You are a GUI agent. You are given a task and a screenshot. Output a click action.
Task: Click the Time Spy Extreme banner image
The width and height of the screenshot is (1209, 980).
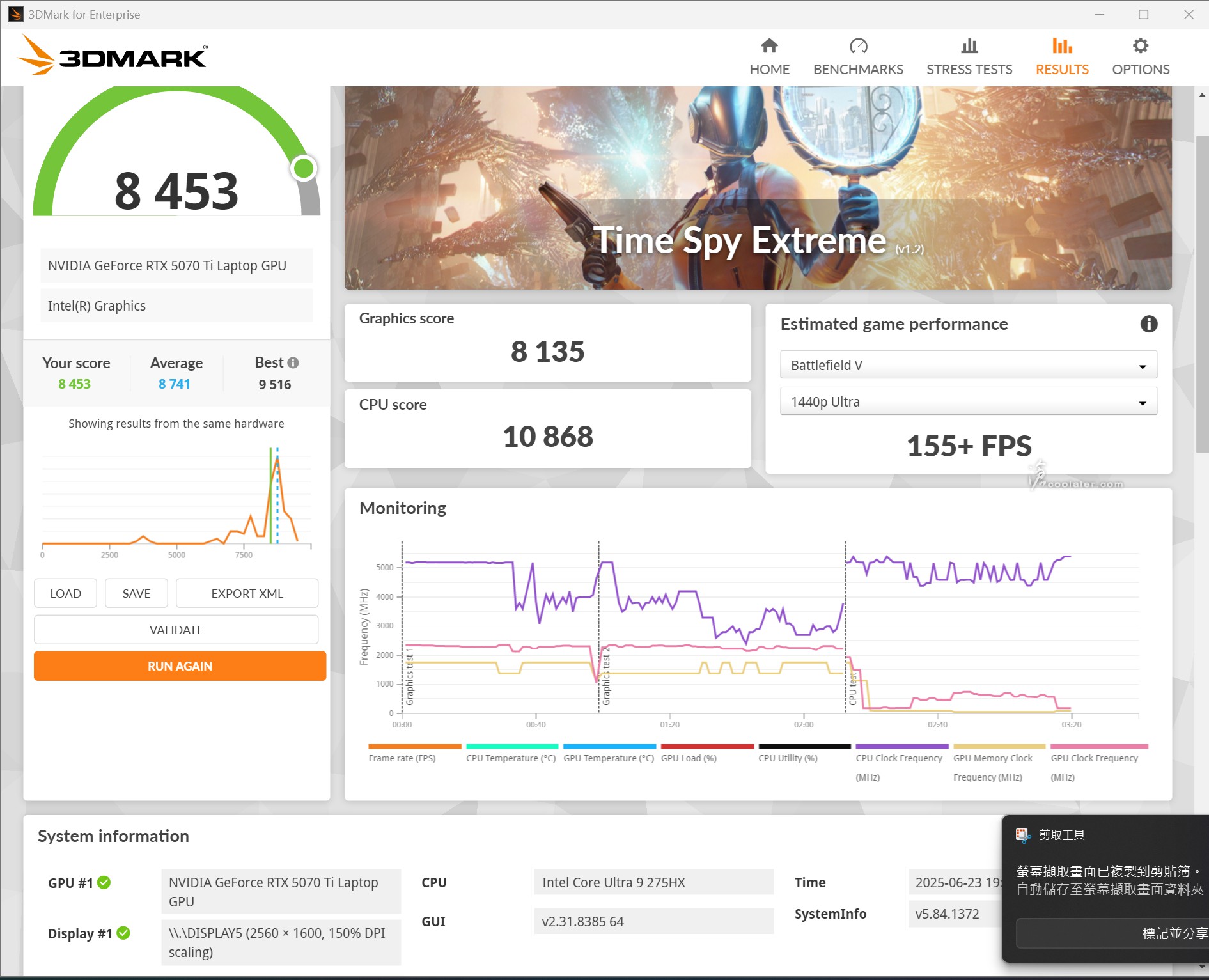click(x=758, y=188)
